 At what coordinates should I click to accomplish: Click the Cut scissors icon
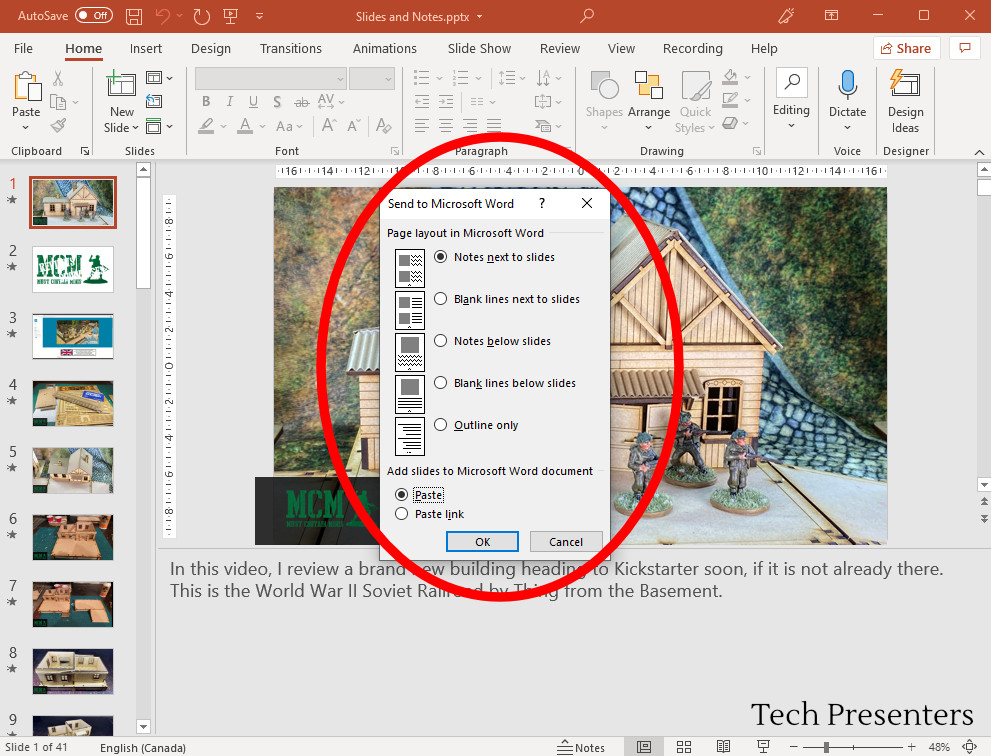pyautogui.click(x=58, y=78)
